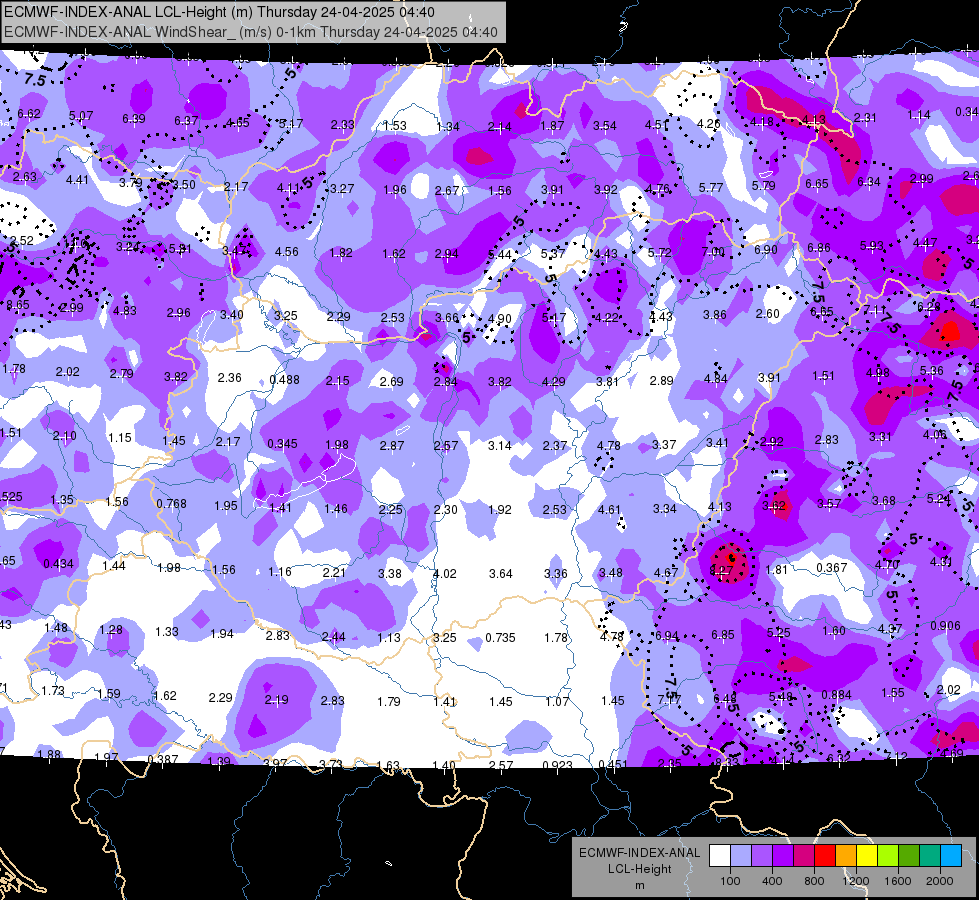Click the wind shear value 6.94
This screenshot has height=900, width=979.
point(667,636)
